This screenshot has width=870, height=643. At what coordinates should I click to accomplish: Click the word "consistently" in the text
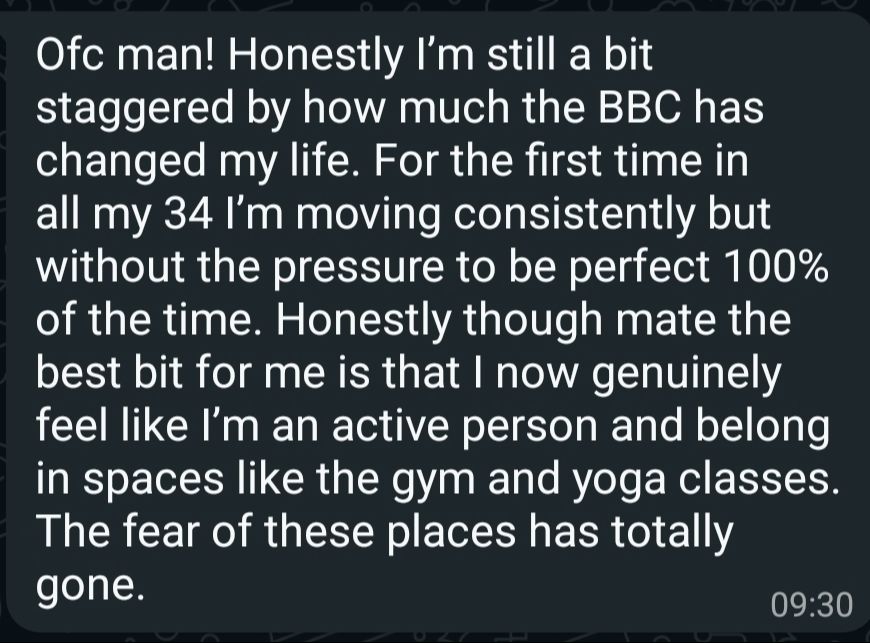pos(574,217)
